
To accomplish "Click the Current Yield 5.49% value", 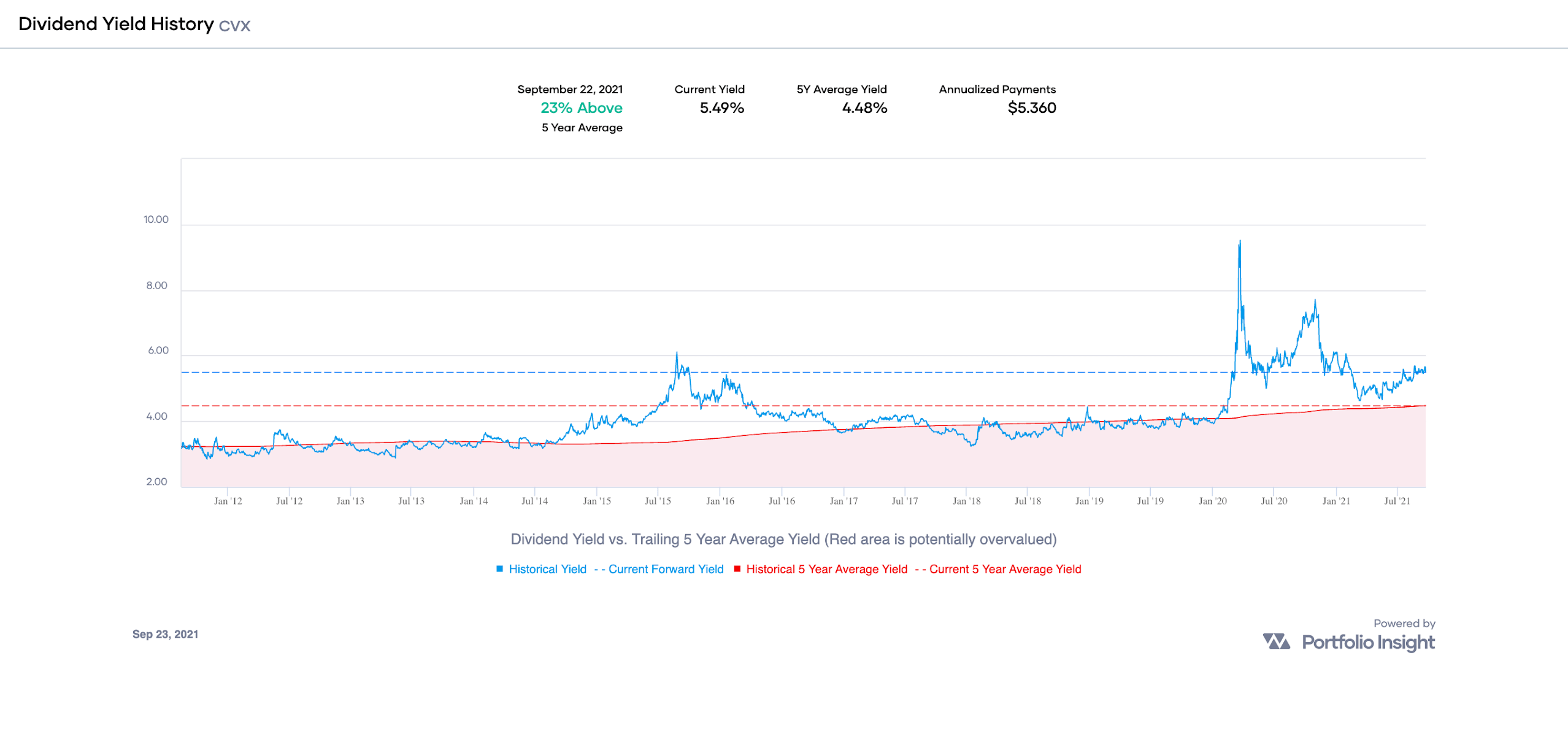I will click(722, 108).
